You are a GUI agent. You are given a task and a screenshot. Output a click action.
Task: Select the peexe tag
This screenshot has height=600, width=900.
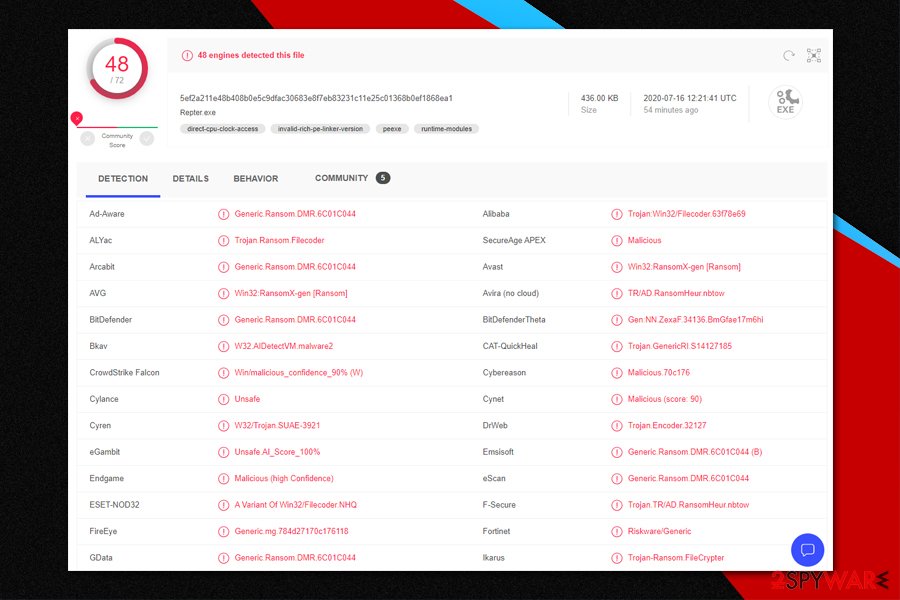point(392,129)
